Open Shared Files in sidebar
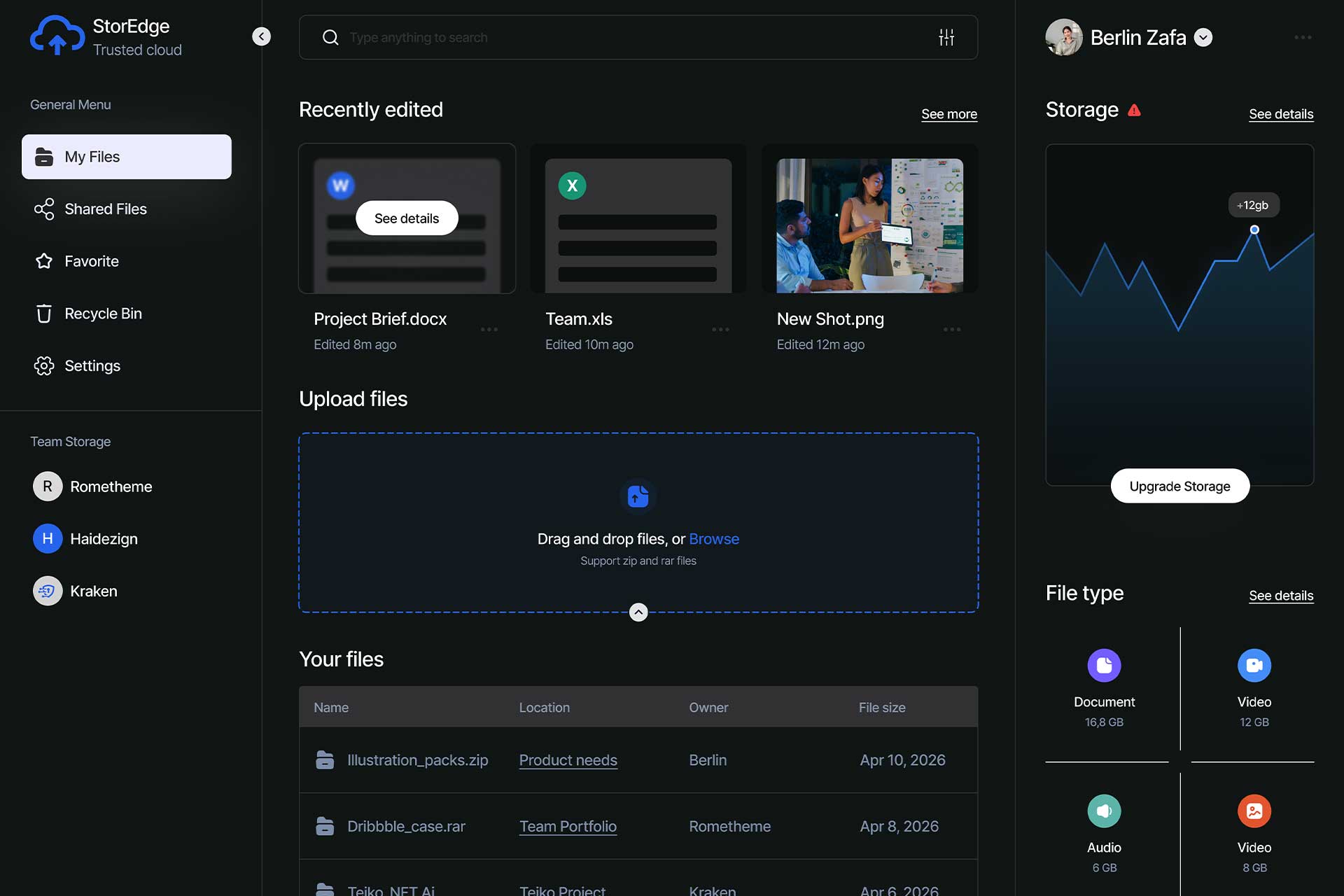The image size is (1344, 896). point(105,209)
